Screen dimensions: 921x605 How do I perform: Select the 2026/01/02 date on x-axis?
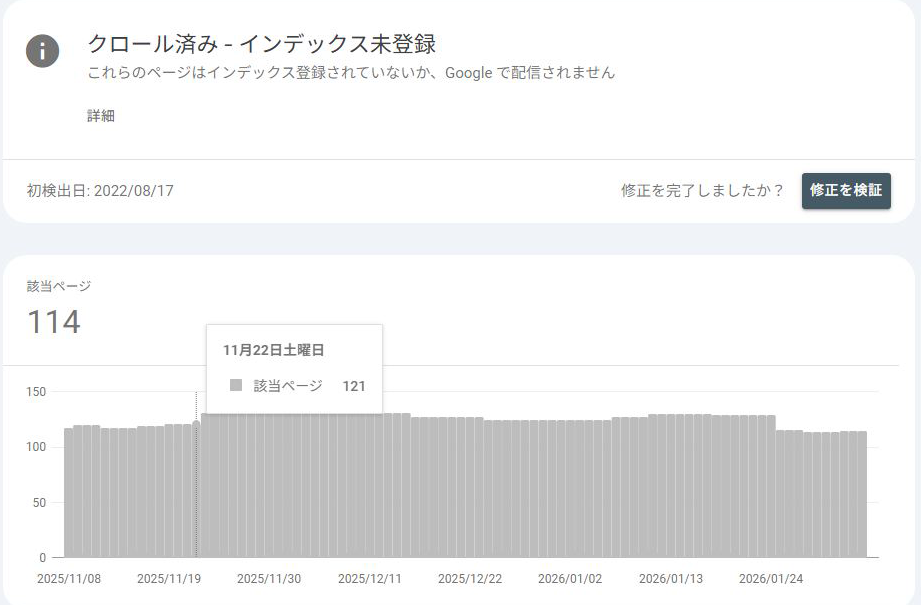coord(569,579)
